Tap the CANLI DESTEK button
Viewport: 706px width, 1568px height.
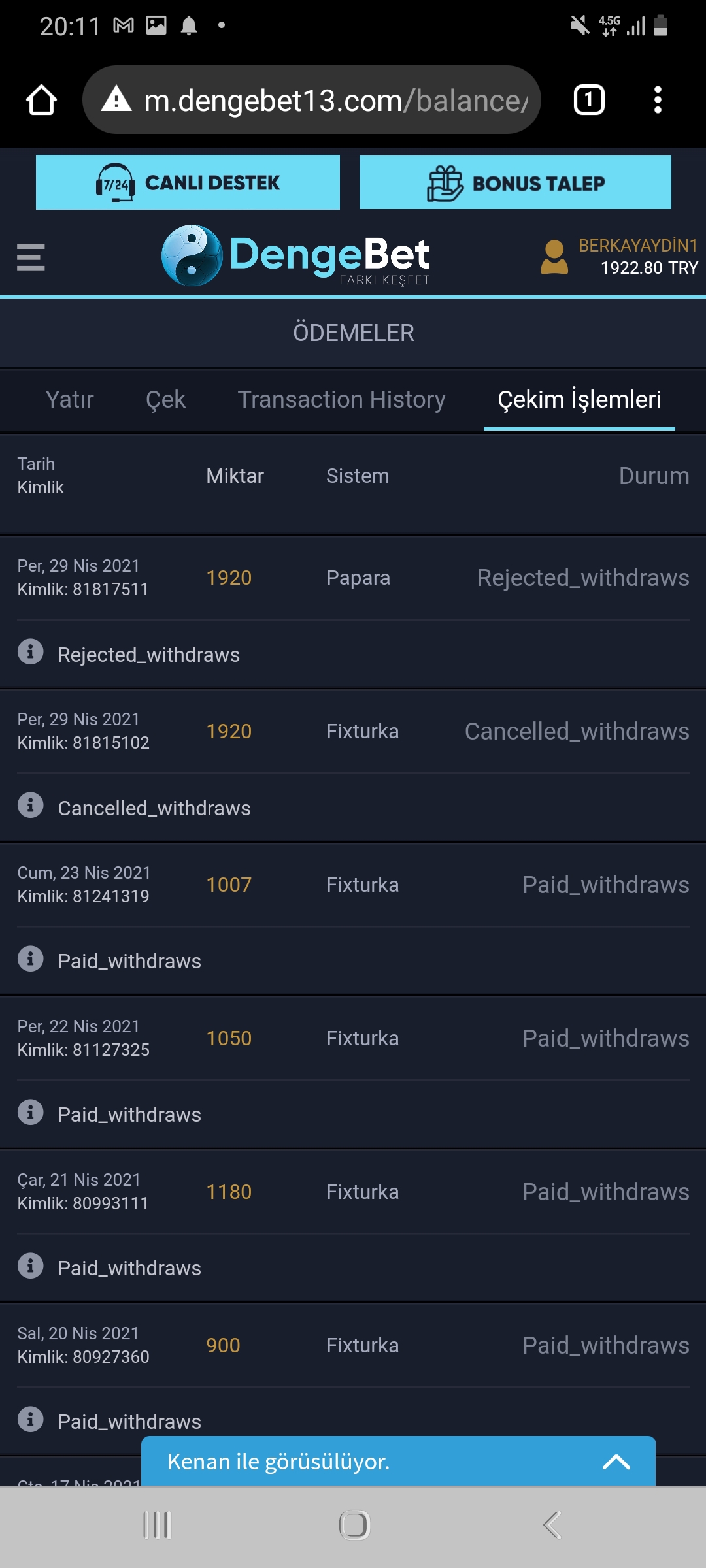(x=188, y=182)
